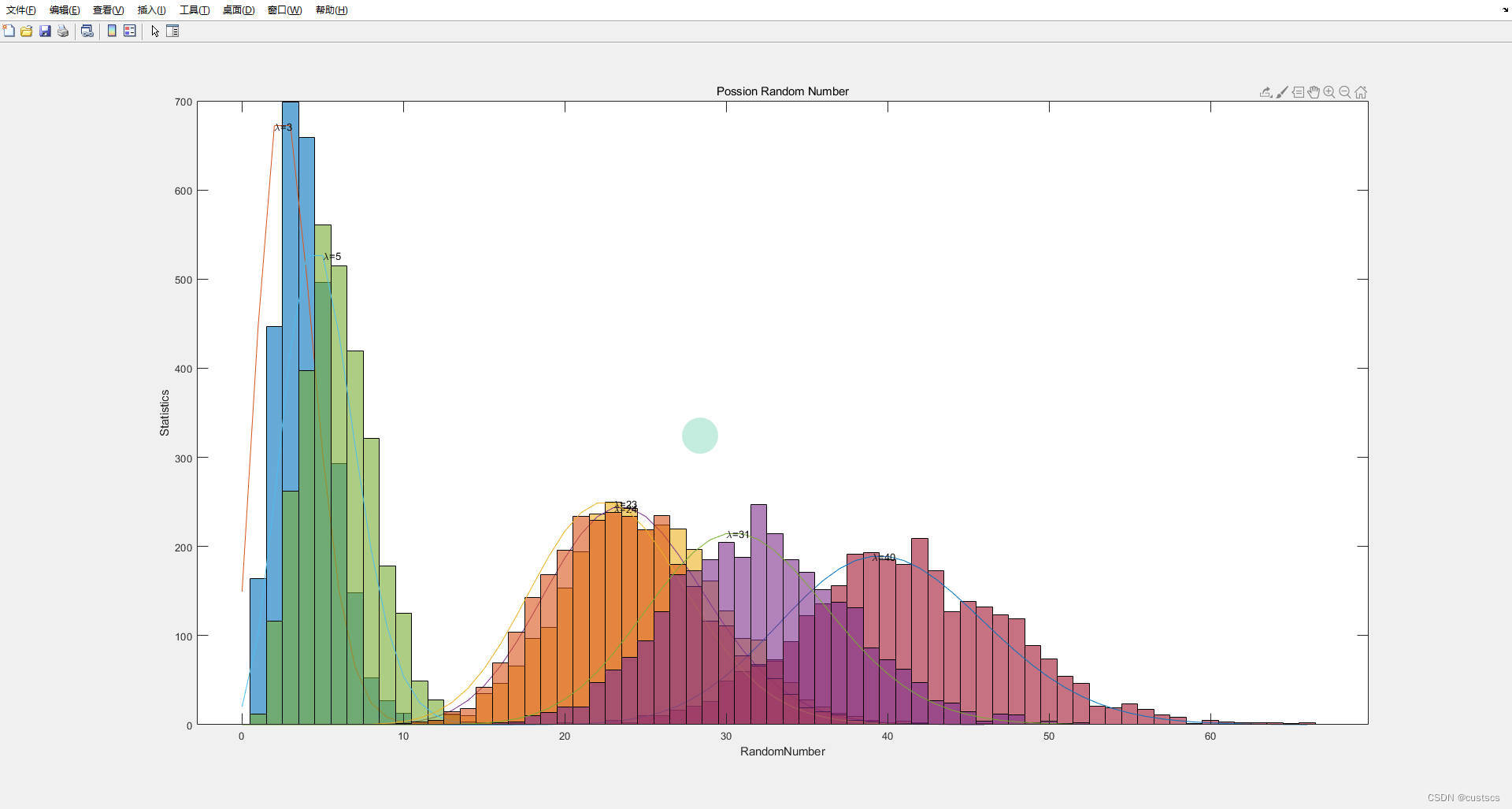The width and height of the screenshot is (1512, 809).
Task: Open the 帮助(H) menu
Action: [332, 10]
